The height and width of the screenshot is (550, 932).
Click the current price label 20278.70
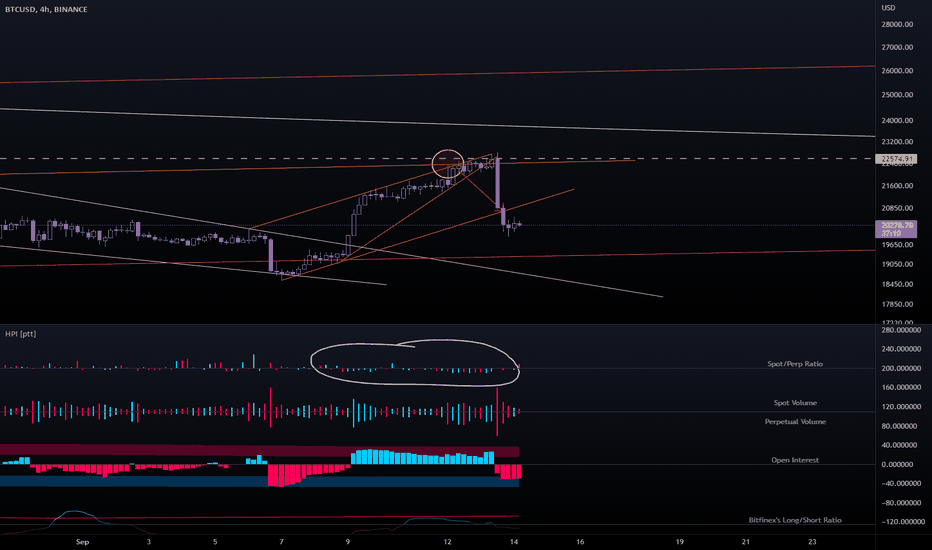click(896, 225)
